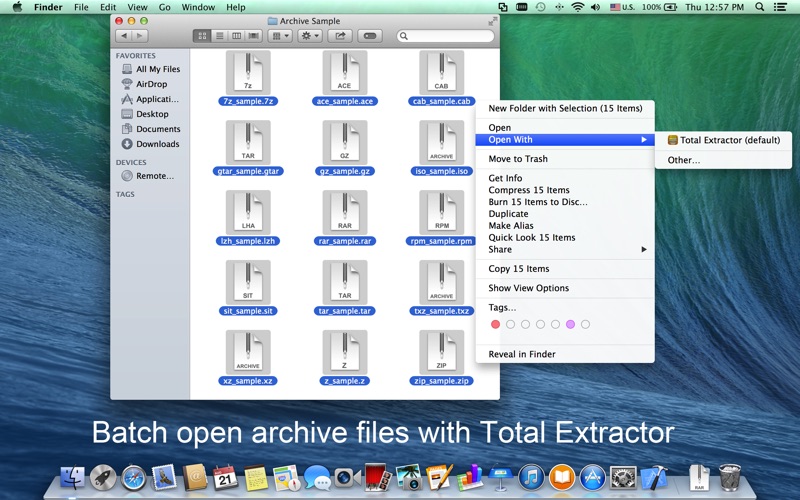The image size is (800, 500).
Task: Choose Move to Trash
Action: click(565, 159)
